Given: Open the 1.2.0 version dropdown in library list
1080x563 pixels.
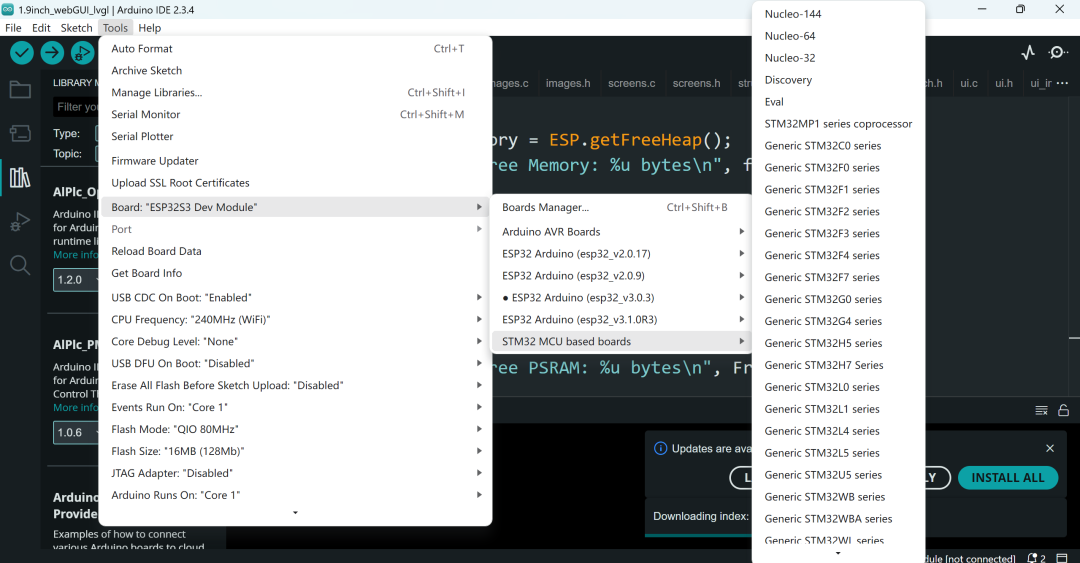Looking at the screenshot, I should (x=76, y=280).
